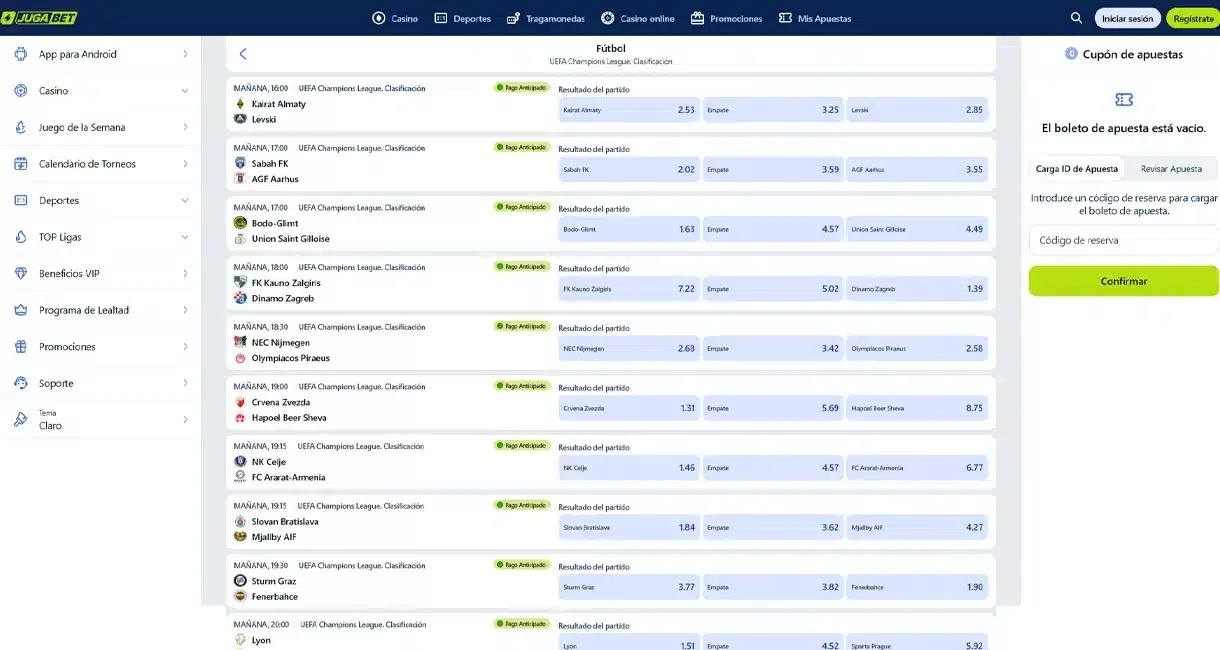Bet on Empate at 3.59 for Sabah FK match
Viewport: 1220px width, 650px height.
pos(773,170)
